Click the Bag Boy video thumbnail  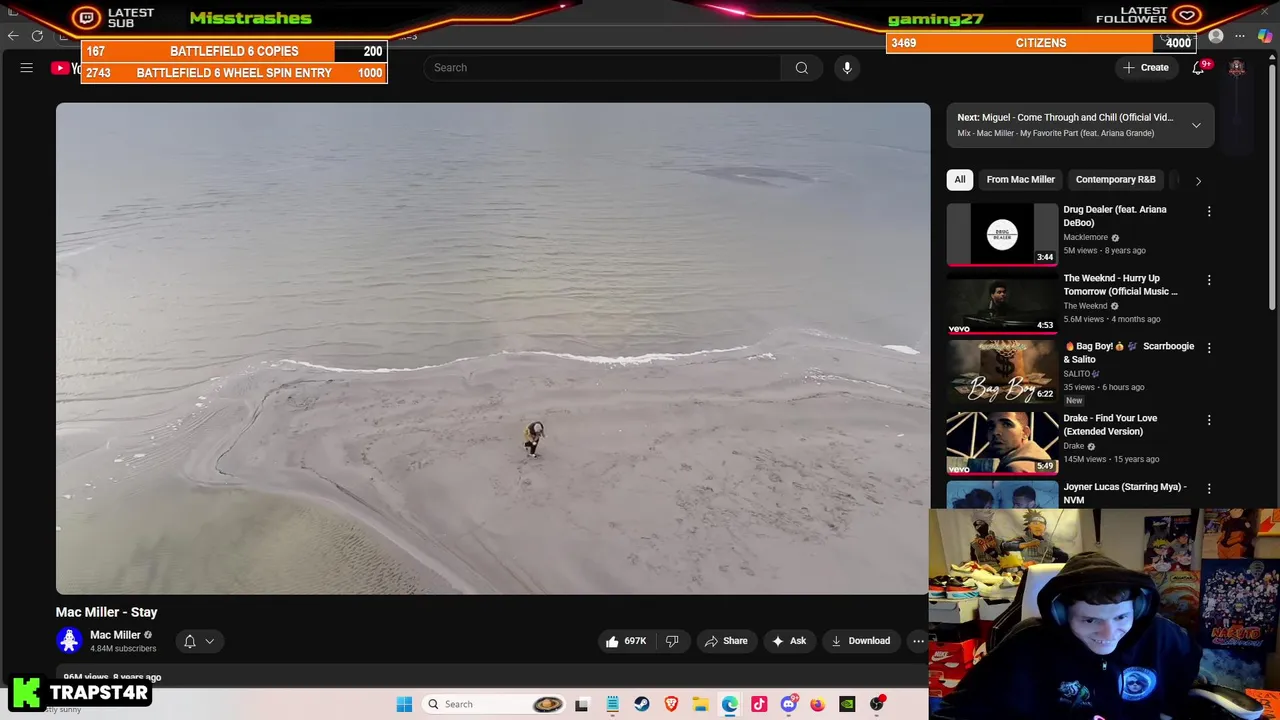click(1002, 372)
